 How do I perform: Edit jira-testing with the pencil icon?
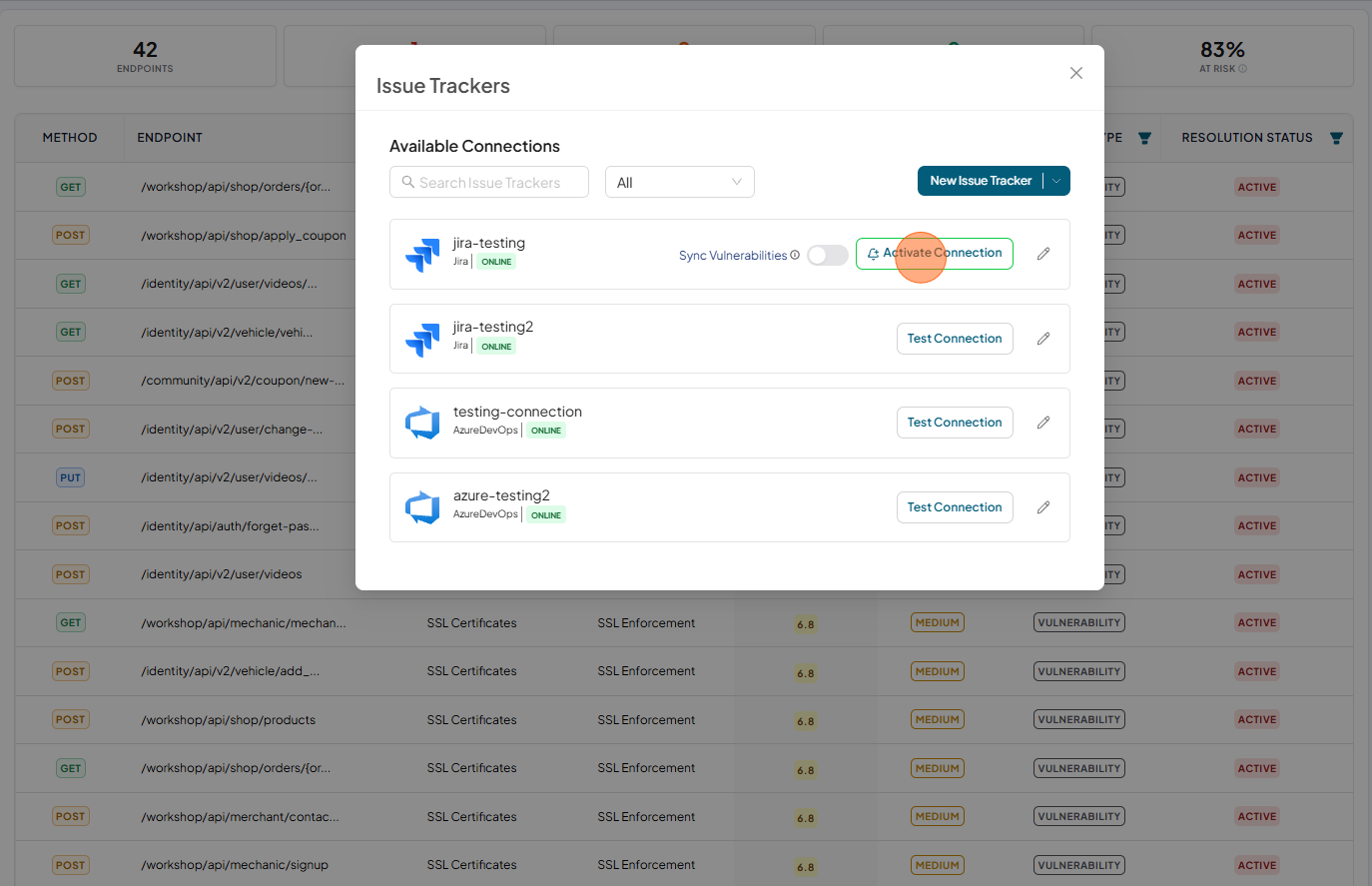pos(1043,254)
